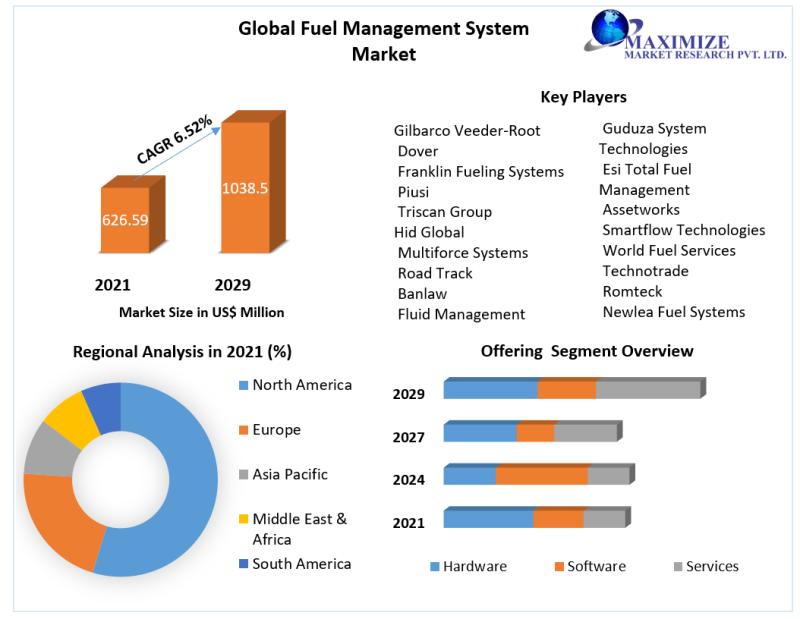This screenshot has height=619, width=800.
Task: Click "Gilbarco Veeder-Root" in the key players list
Action: point(467,131)
